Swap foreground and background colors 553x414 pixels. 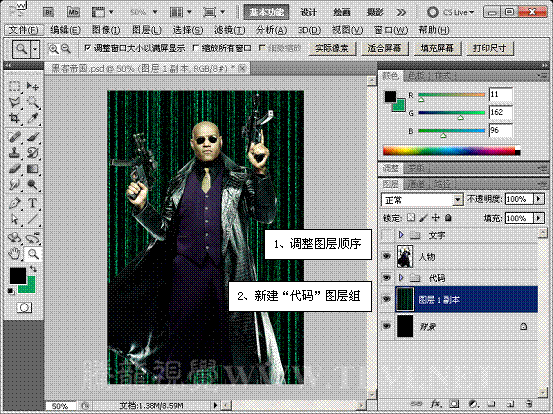tap(33, 269)
